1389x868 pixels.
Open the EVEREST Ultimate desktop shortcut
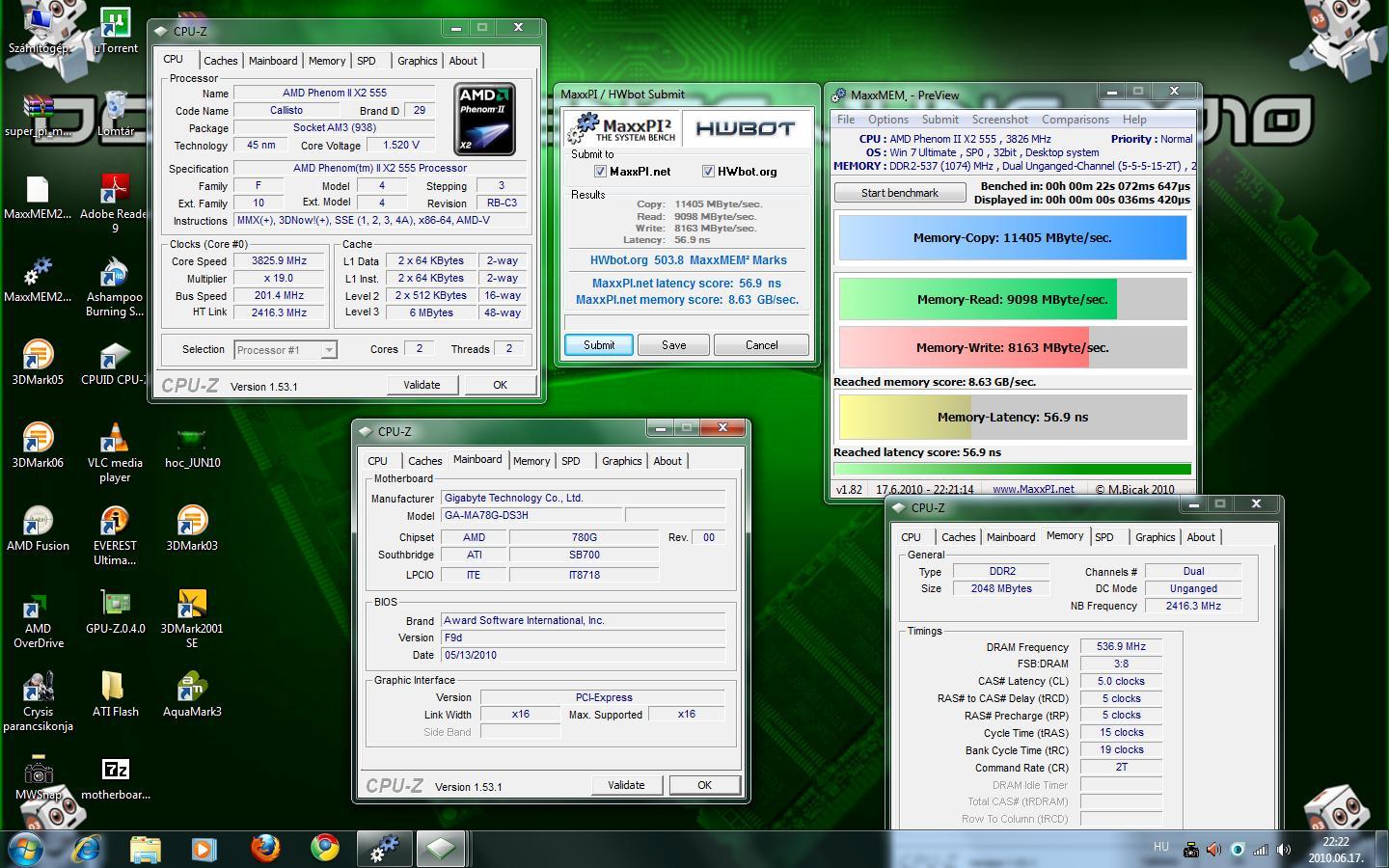[x=115, y=534]
